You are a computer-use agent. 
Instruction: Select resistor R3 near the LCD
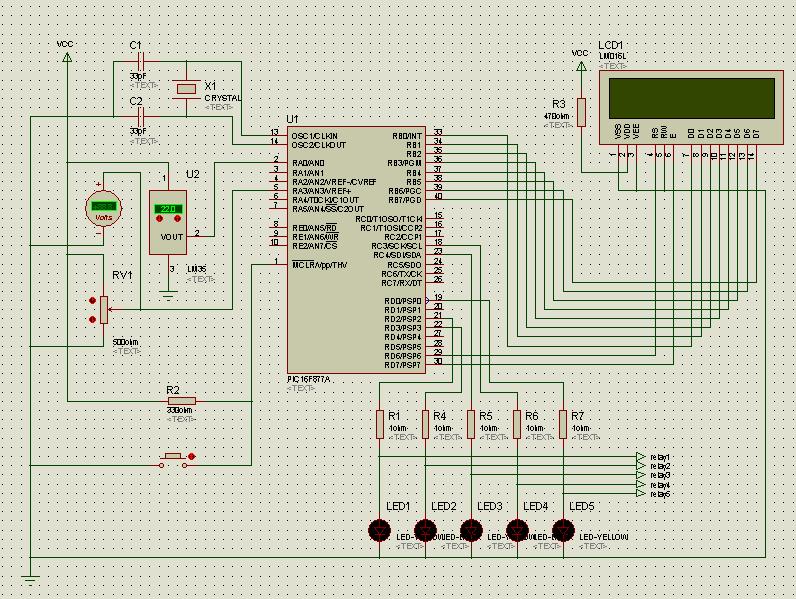click(581, 112)
